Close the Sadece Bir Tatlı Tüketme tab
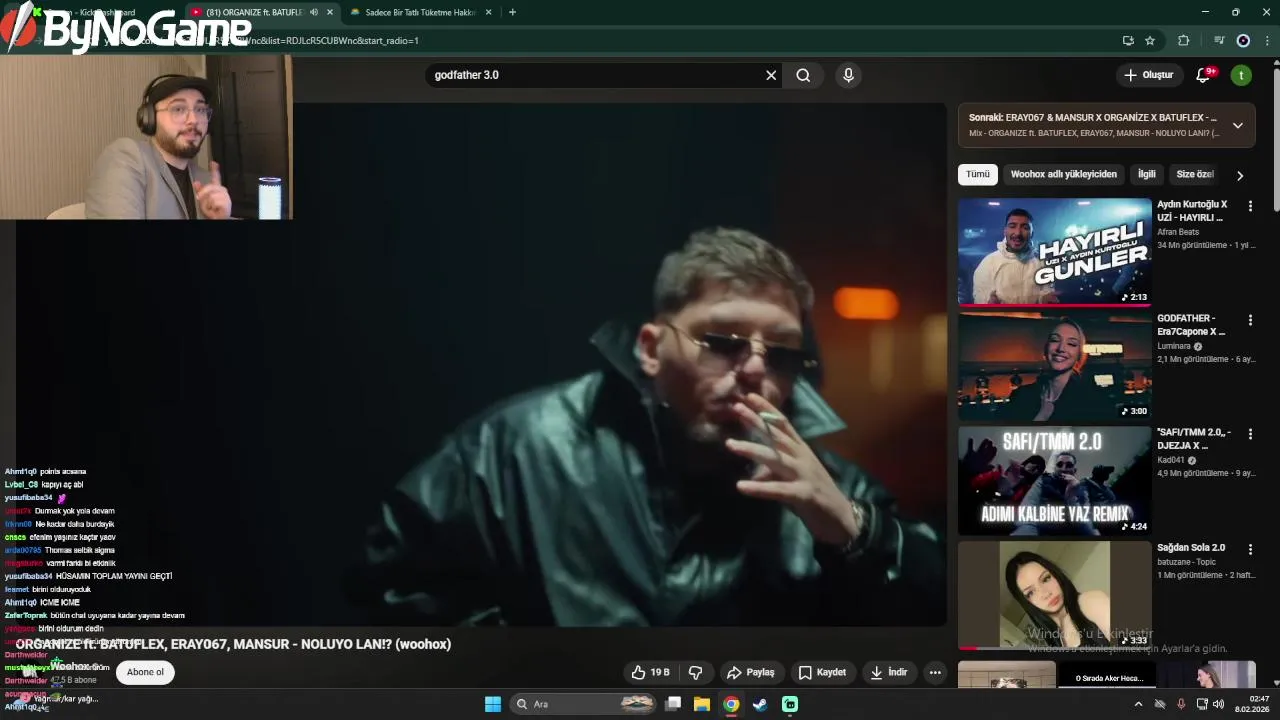 point(488,12)
